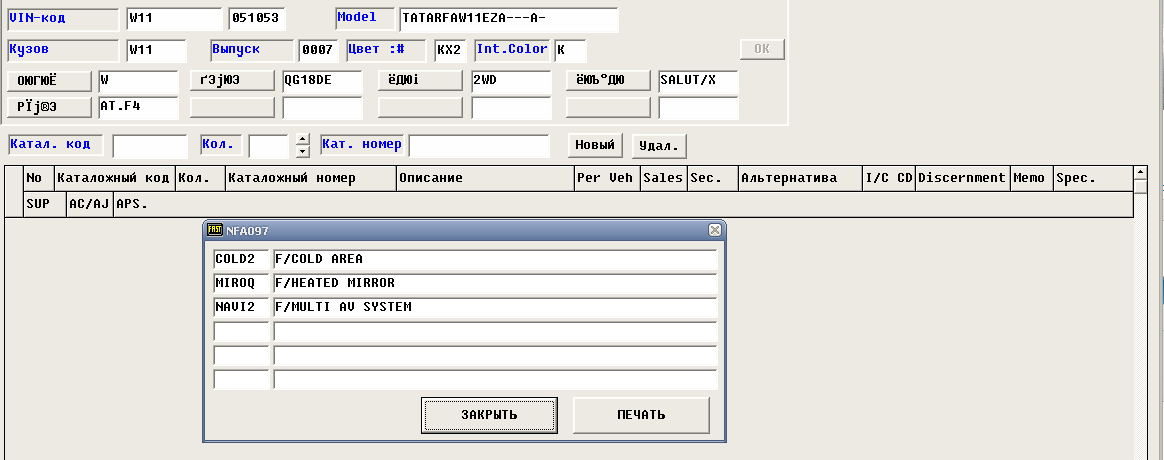This screenshot has height=460, width=1164.
Task: Click the Удал. button
Action: 658,145
